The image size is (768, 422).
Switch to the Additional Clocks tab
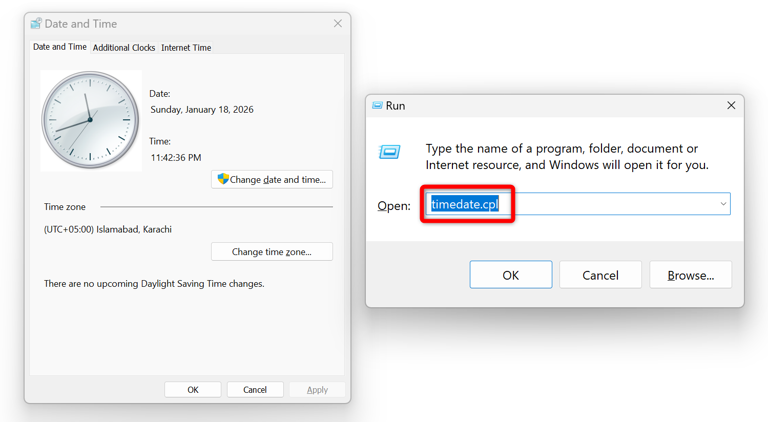click(124, 47)
